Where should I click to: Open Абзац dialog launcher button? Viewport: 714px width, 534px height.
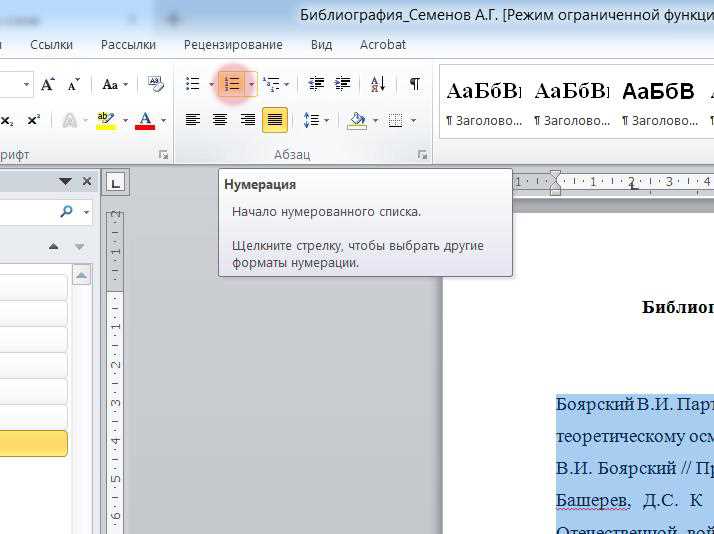point(423,155)
